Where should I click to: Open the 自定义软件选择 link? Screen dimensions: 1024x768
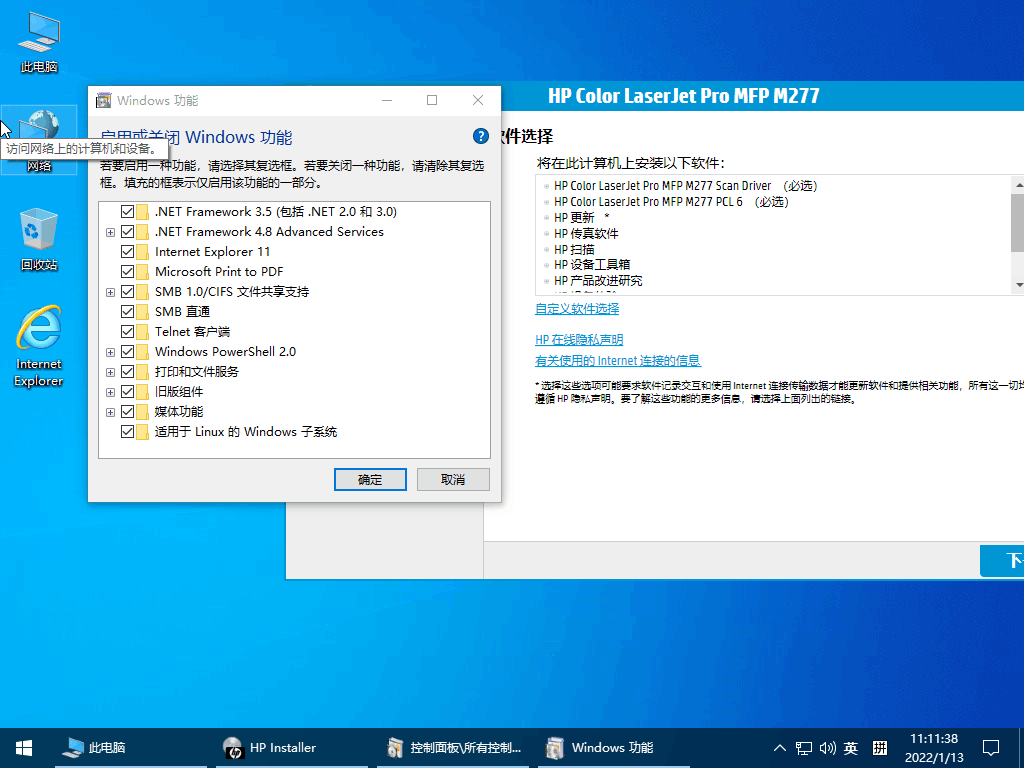[576, 310]
